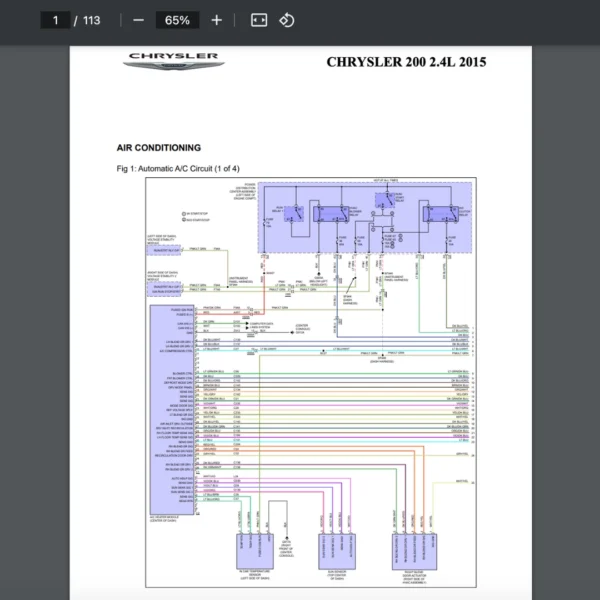Click the 65% zoom level field
The width and height of the screenshot is (600, 600).
(177, 20)
